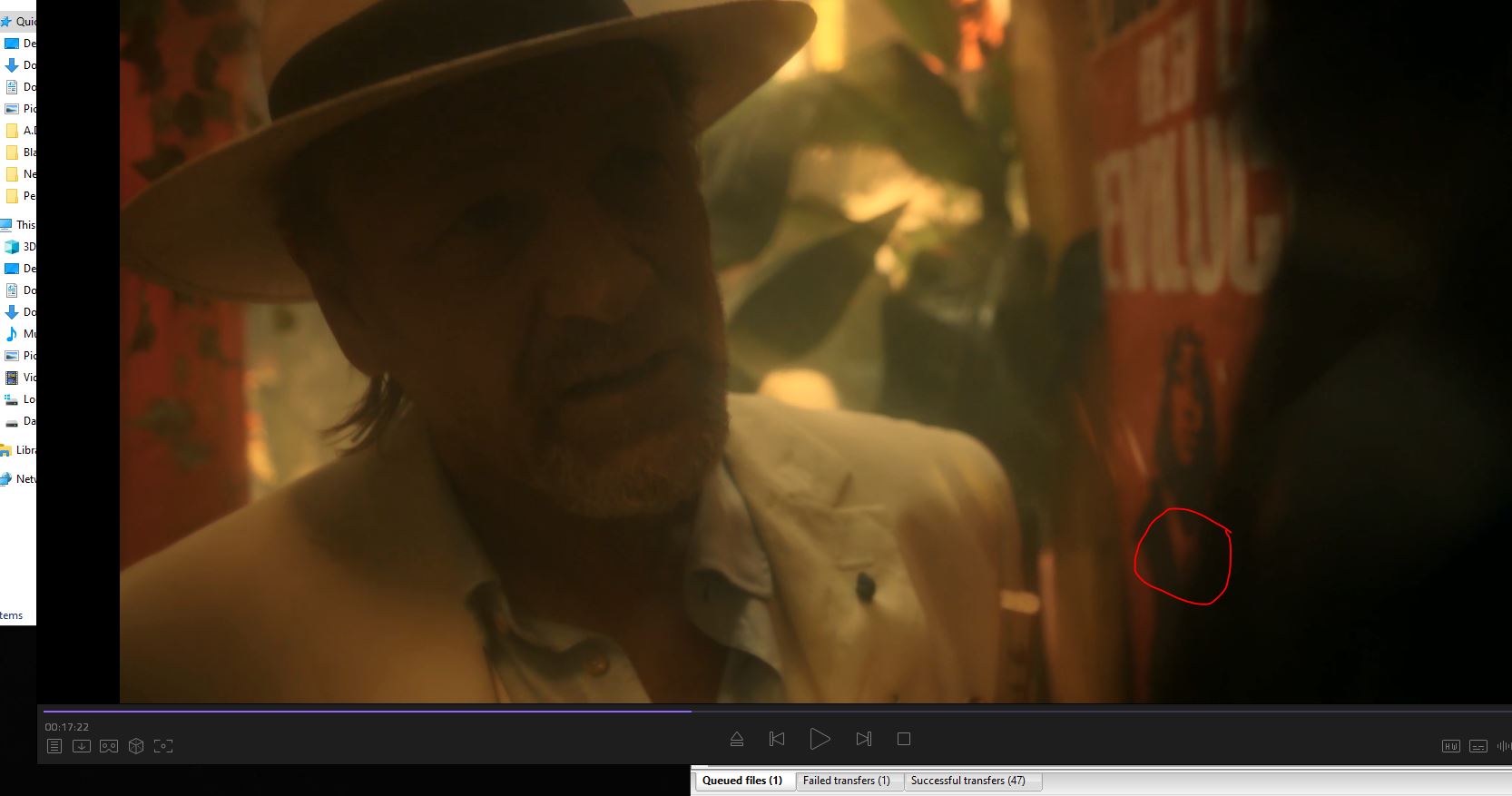Open audio waveform settings icon

pos(1504,746)
